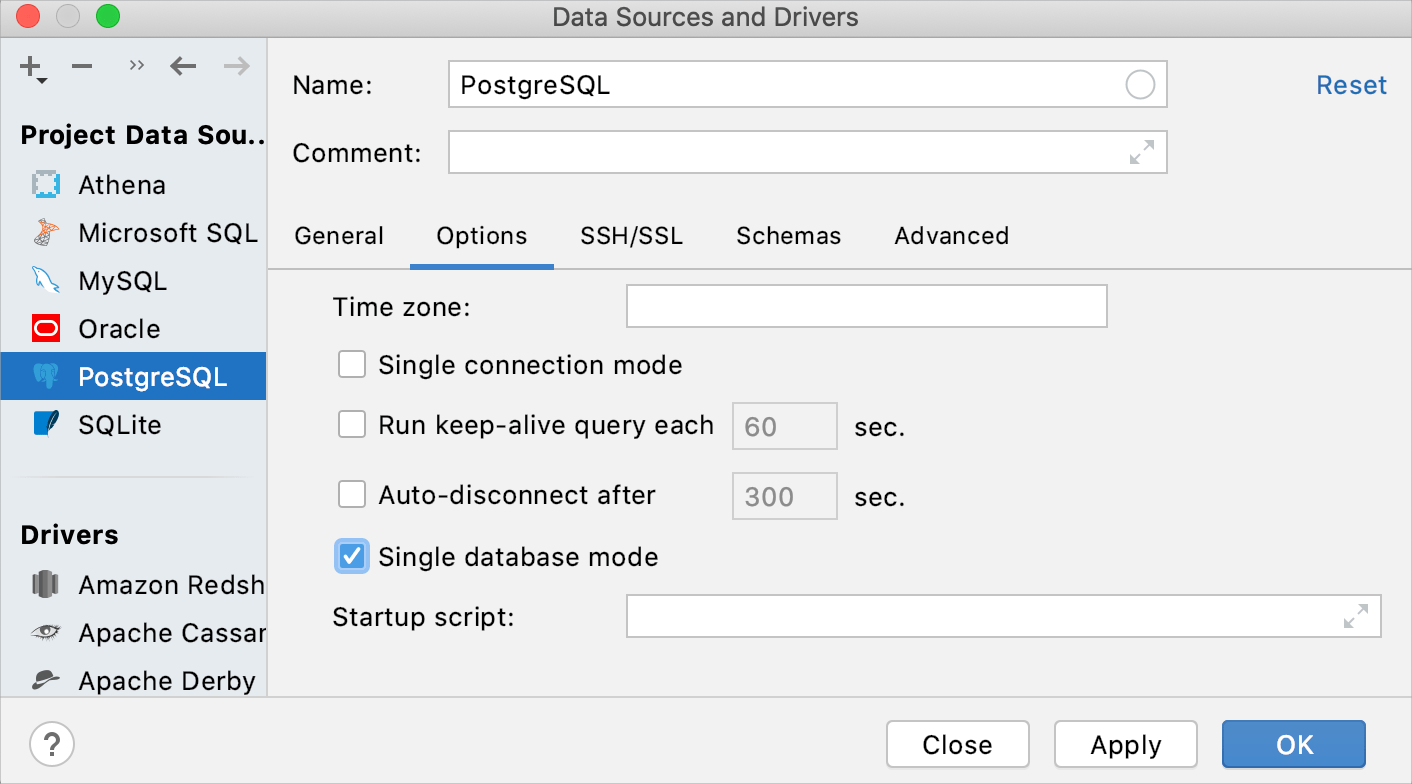
Task: Pick data source color circle in Name field
Action: pyautogui.click(x=1140, y=85)
